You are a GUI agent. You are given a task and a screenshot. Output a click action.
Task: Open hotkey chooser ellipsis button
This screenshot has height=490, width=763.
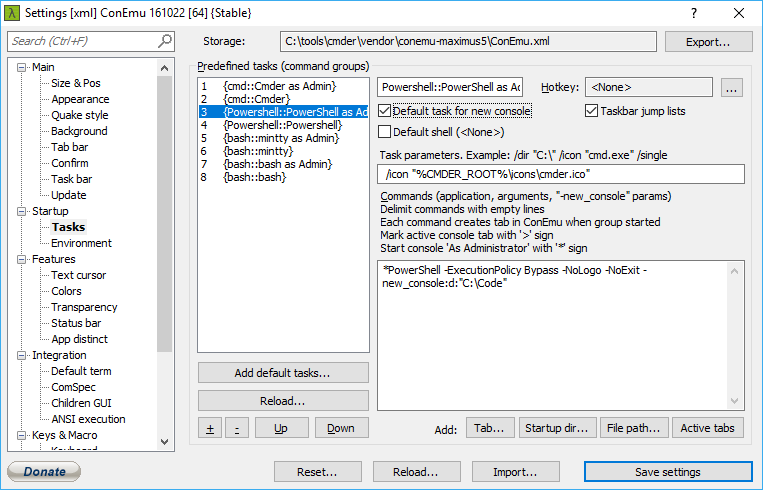[x=731, y=88]
